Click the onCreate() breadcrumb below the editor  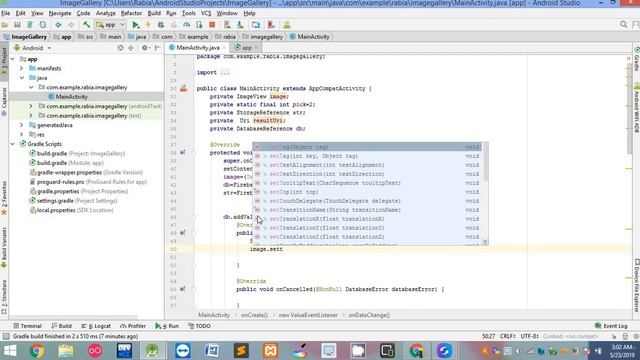pos(254,315)
